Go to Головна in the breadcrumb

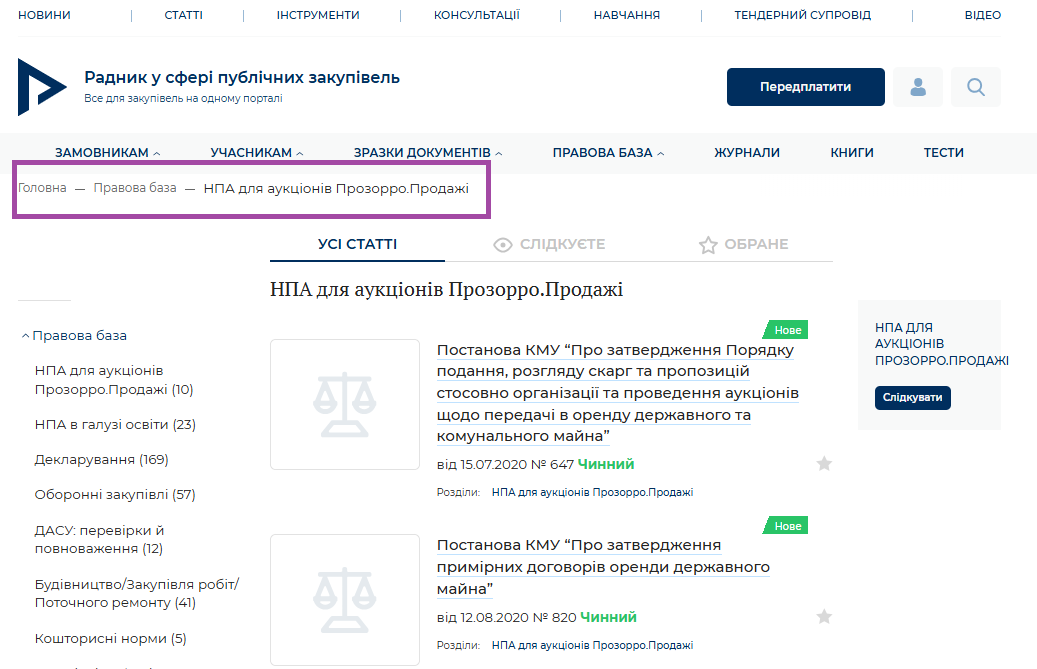point(42,188)
